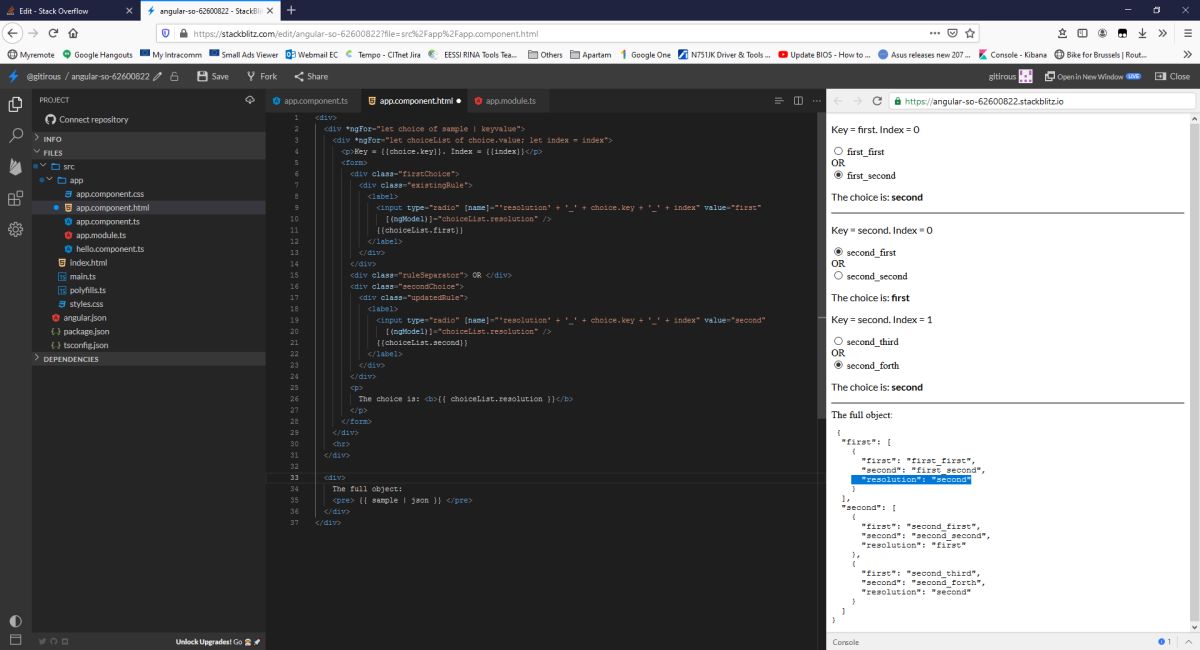Open a new browser tab

coord(291,10)
